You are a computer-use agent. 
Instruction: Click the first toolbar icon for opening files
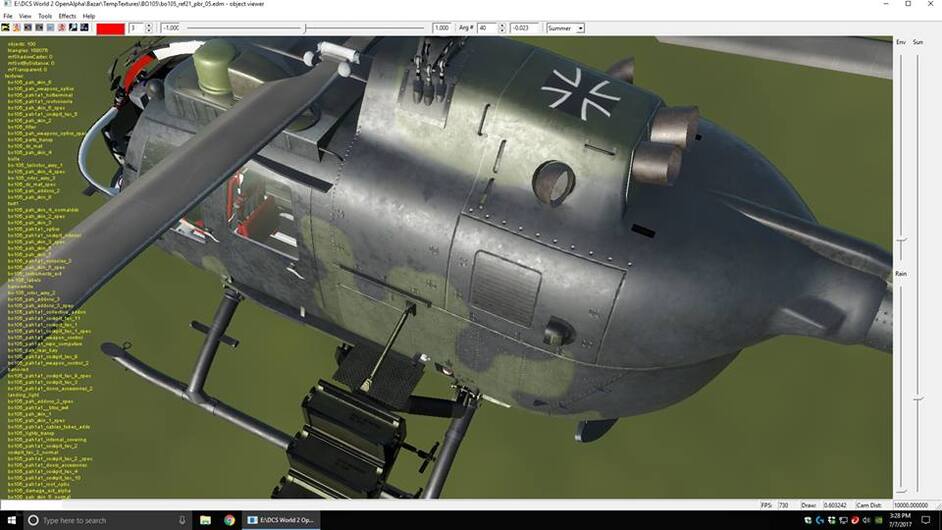pyautogui.click(x=6, y=28)
